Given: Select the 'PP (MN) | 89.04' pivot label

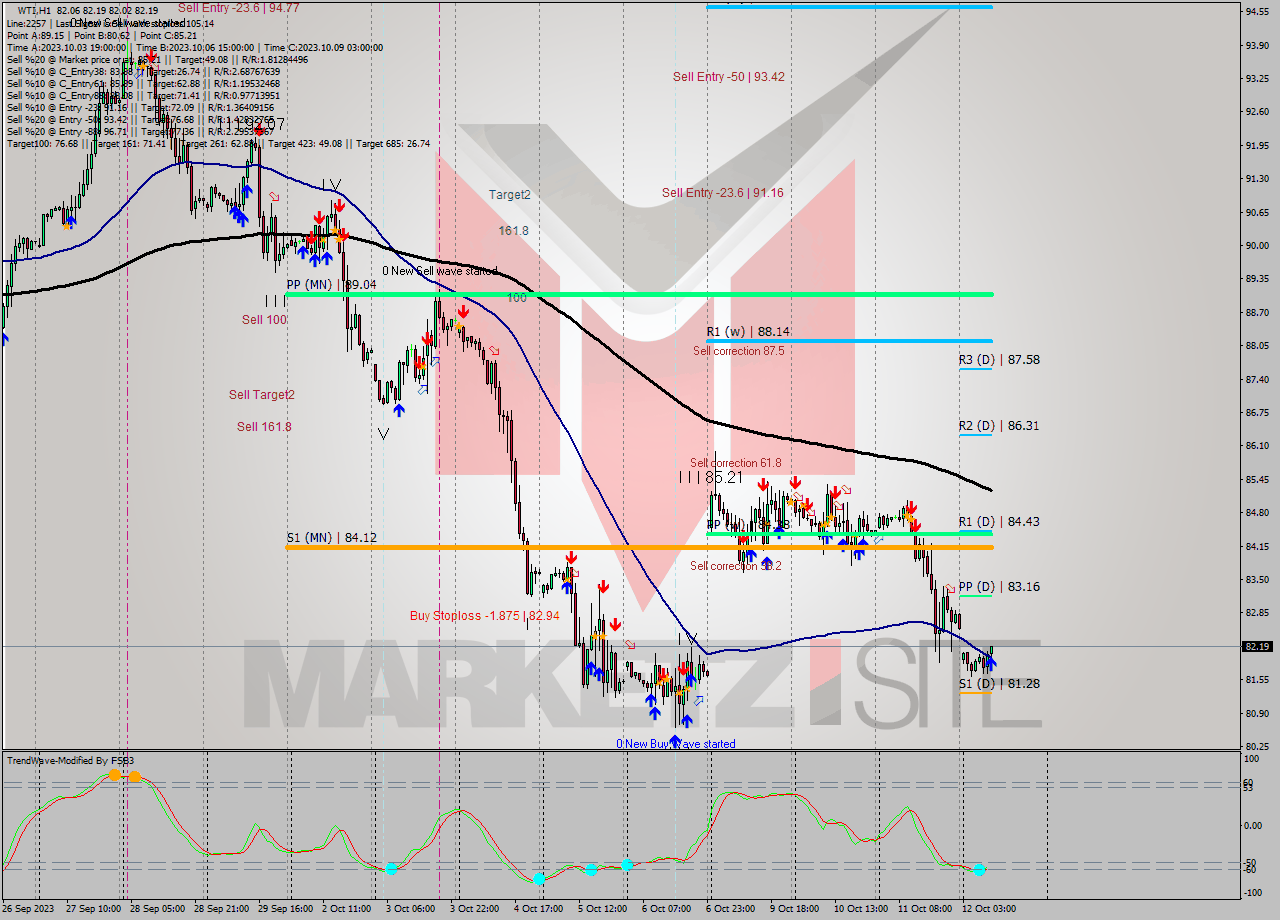Looking at the screenshot, I should (331, 285).
